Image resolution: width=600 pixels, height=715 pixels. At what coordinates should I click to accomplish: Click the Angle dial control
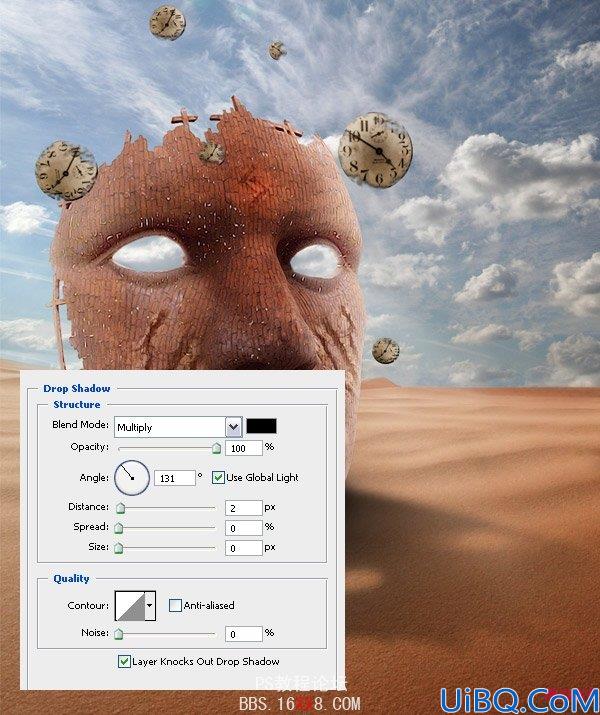coord(132,477)
